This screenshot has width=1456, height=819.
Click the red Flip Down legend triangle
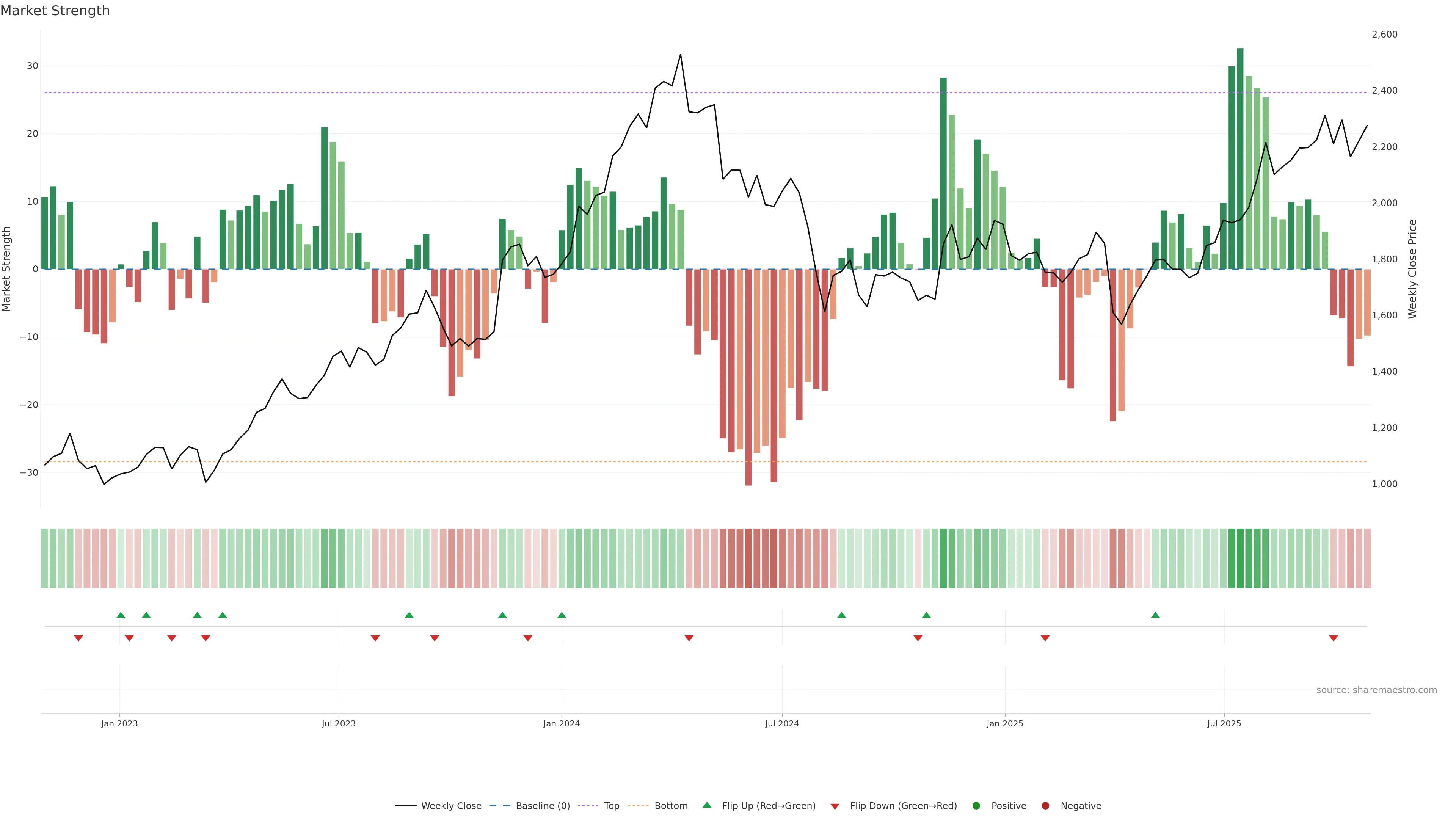click(x=835, y=806)
